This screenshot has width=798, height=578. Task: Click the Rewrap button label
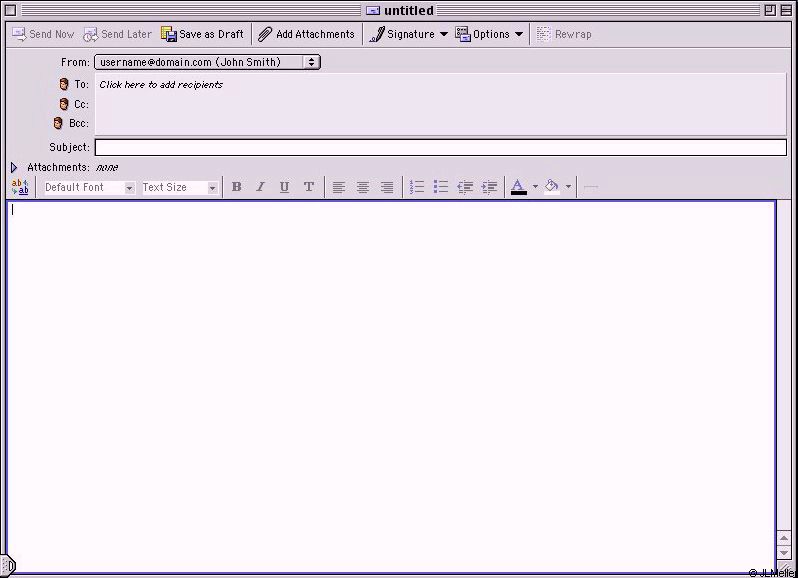click(x=573, y=34)
